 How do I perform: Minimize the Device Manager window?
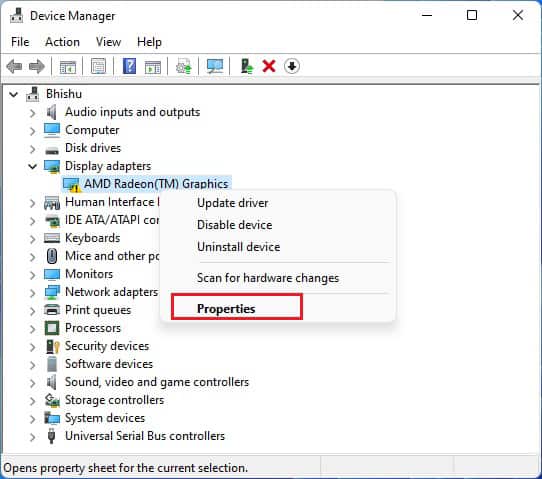[x=427, y=15]
